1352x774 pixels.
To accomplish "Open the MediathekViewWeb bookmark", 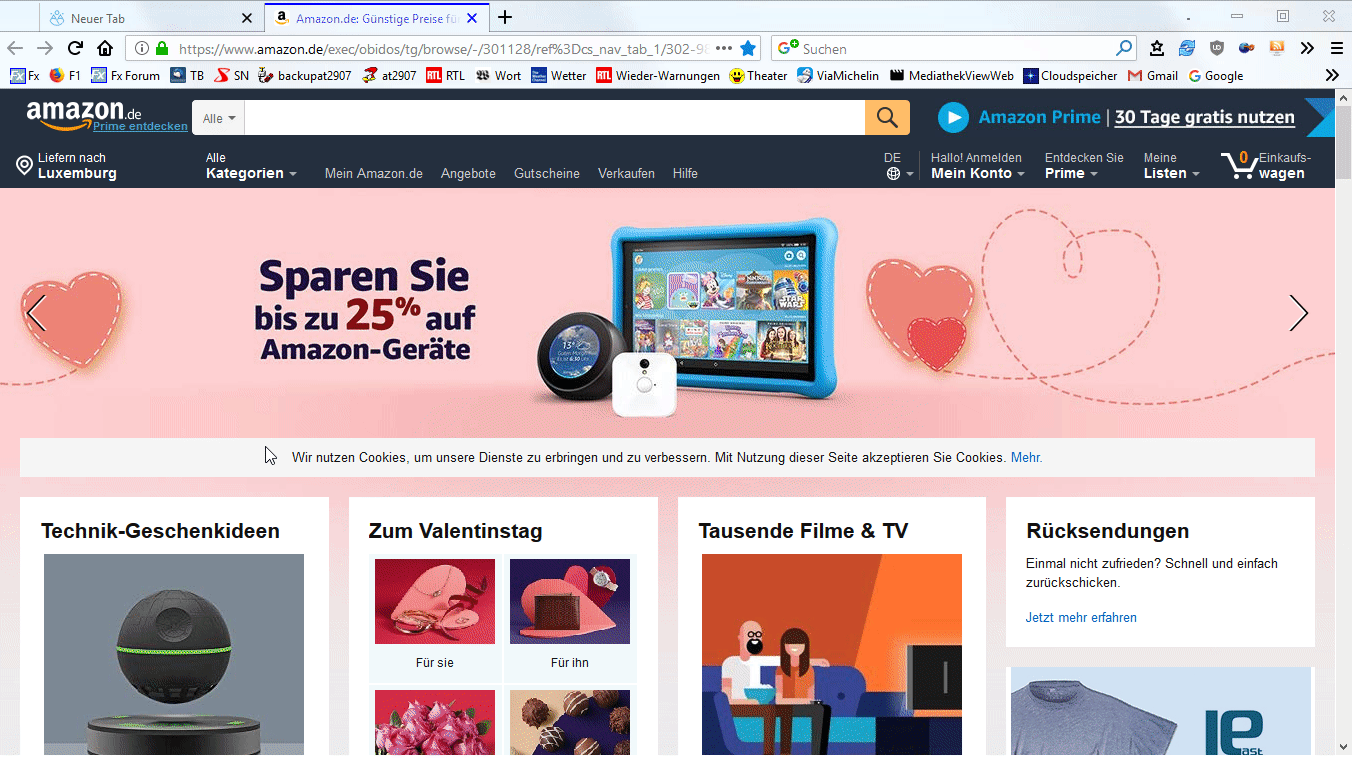I will coord(951,75).
